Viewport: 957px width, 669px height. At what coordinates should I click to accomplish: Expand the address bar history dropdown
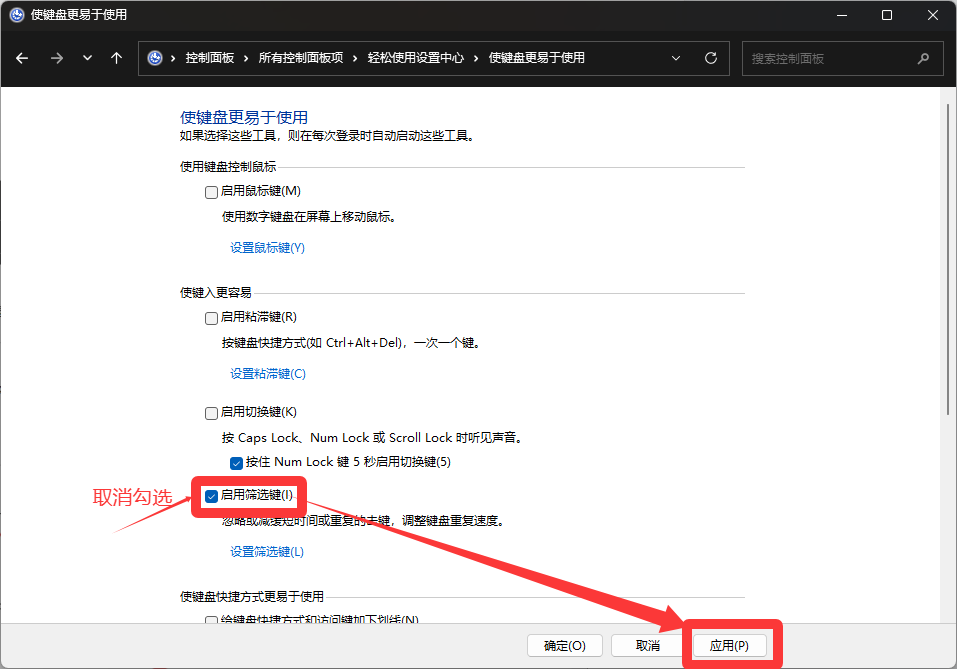point(676,58)
